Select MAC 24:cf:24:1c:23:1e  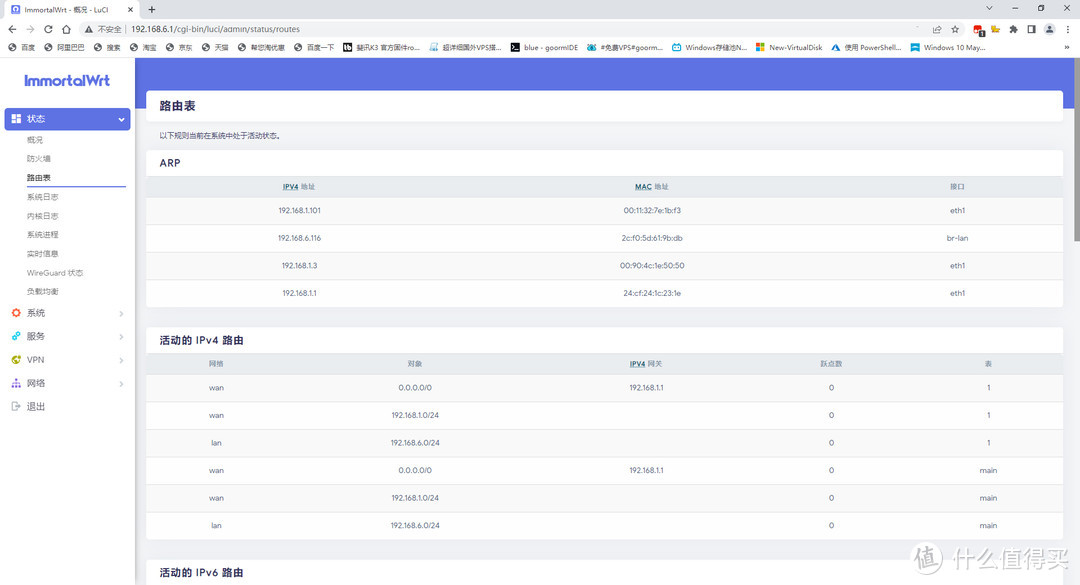click(652, 294)
